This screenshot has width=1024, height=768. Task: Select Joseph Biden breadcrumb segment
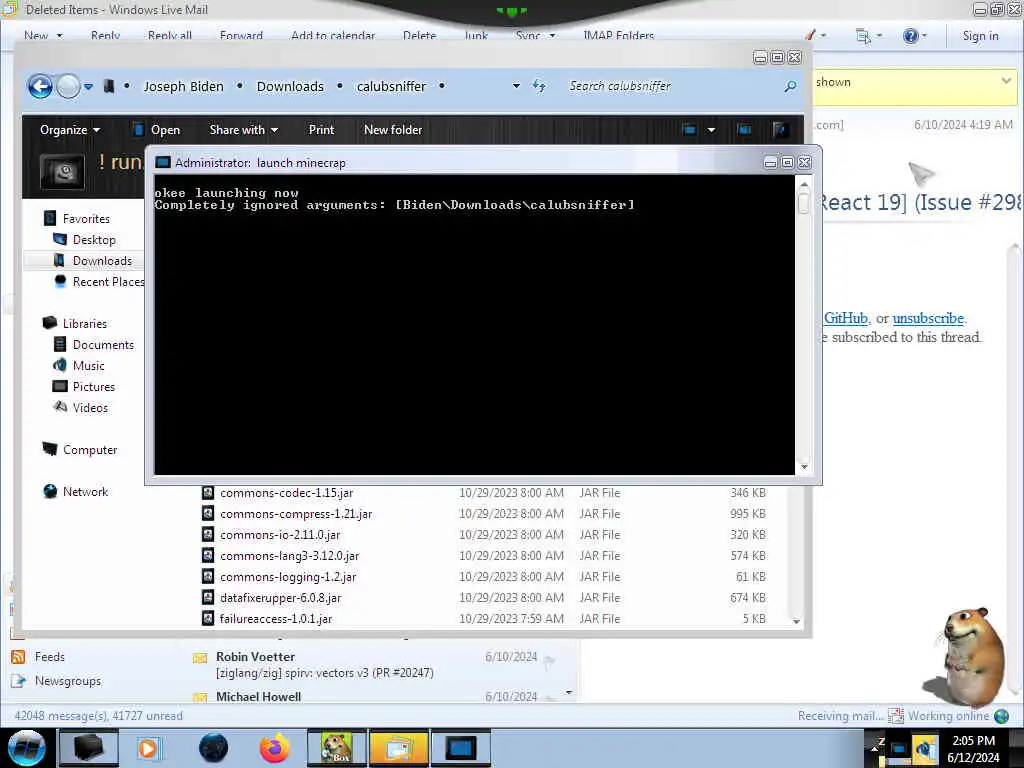pyautogui.click(x=184, y=86)
